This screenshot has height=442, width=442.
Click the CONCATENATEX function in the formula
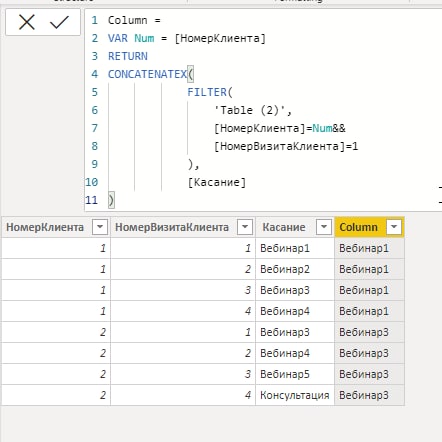pos(147,74)
